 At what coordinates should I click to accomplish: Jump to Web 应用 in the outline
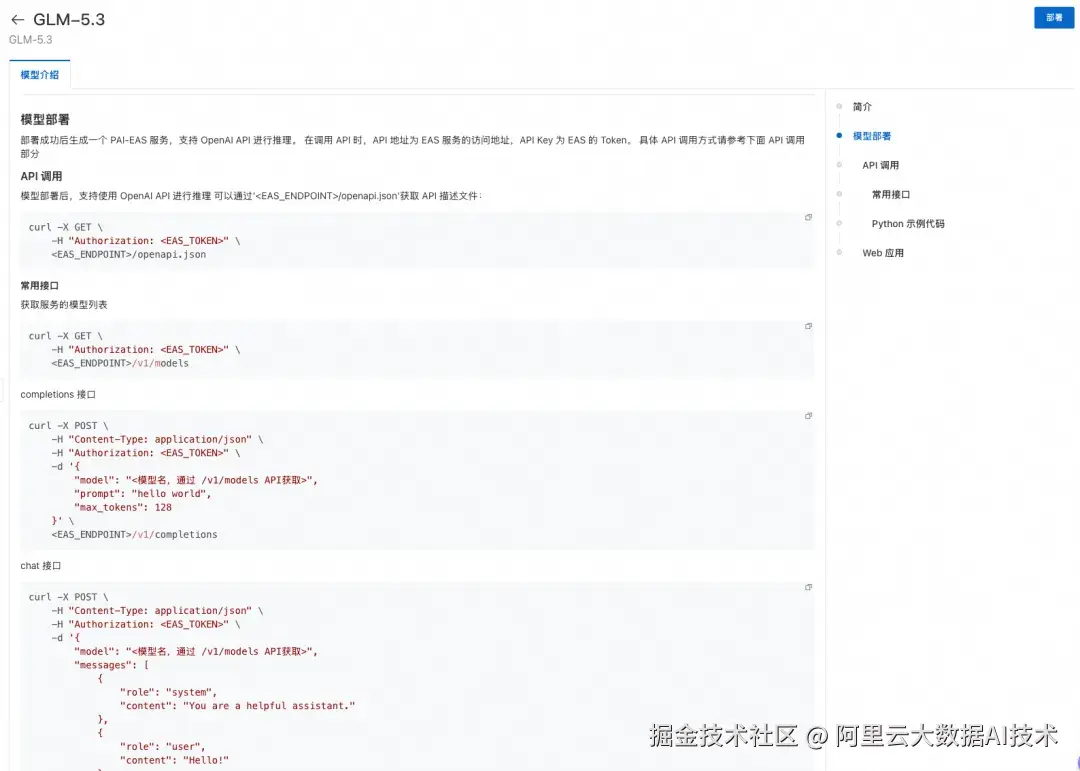tap(882, 253)
